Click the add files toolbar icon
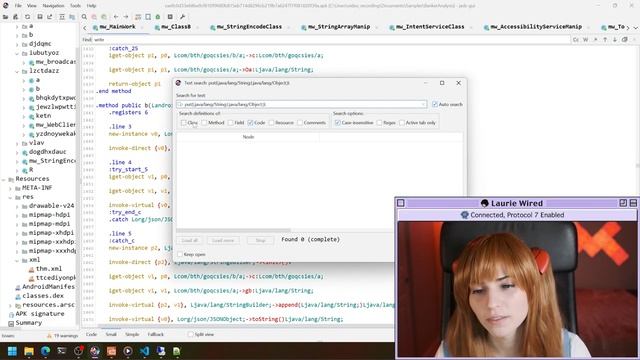Image resolution: width=640 pixels, height=360 pixels. (x=16, y=17)
